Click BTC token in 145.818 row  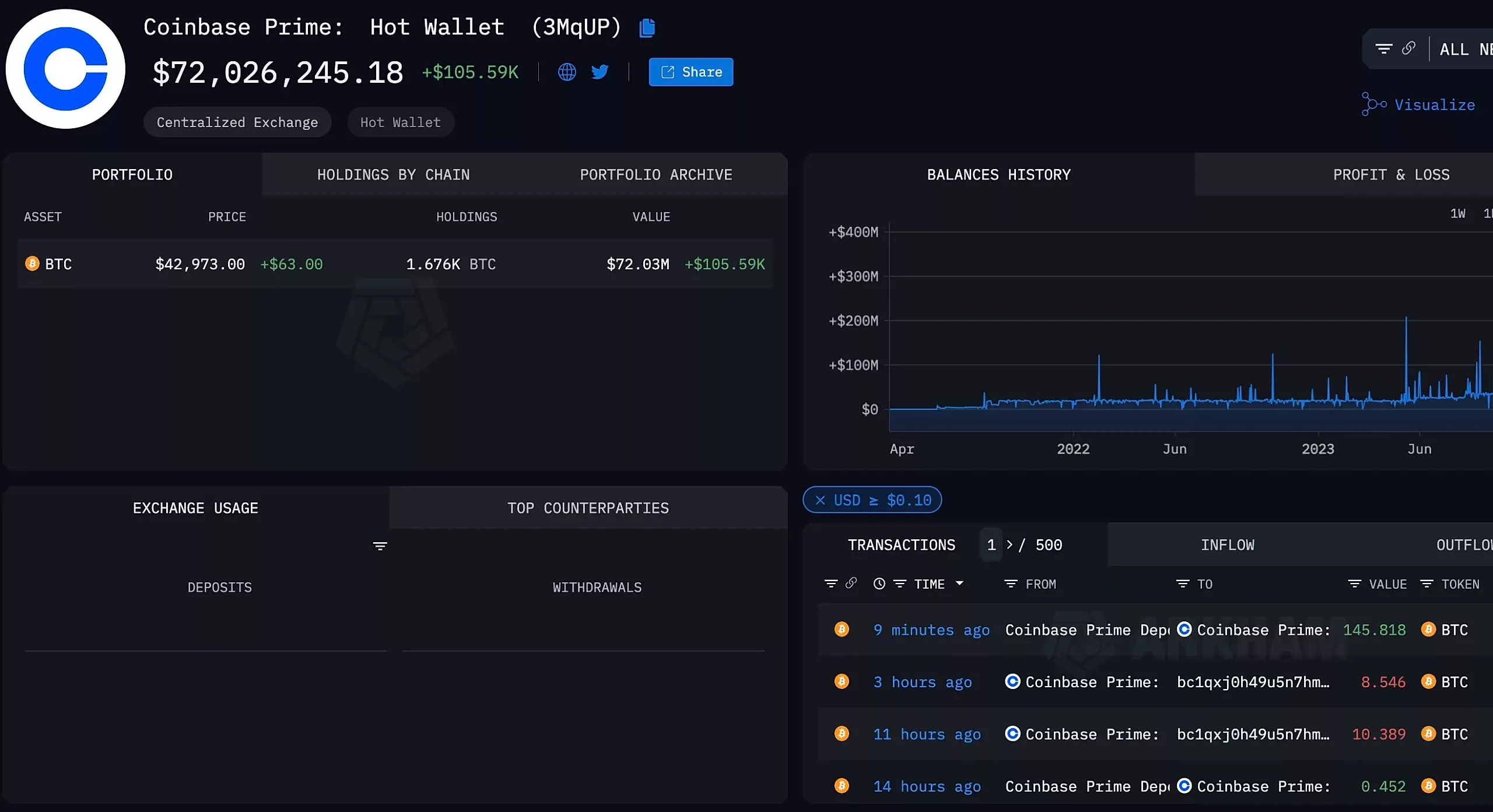pyautogui.click(x=1445, y=630)
